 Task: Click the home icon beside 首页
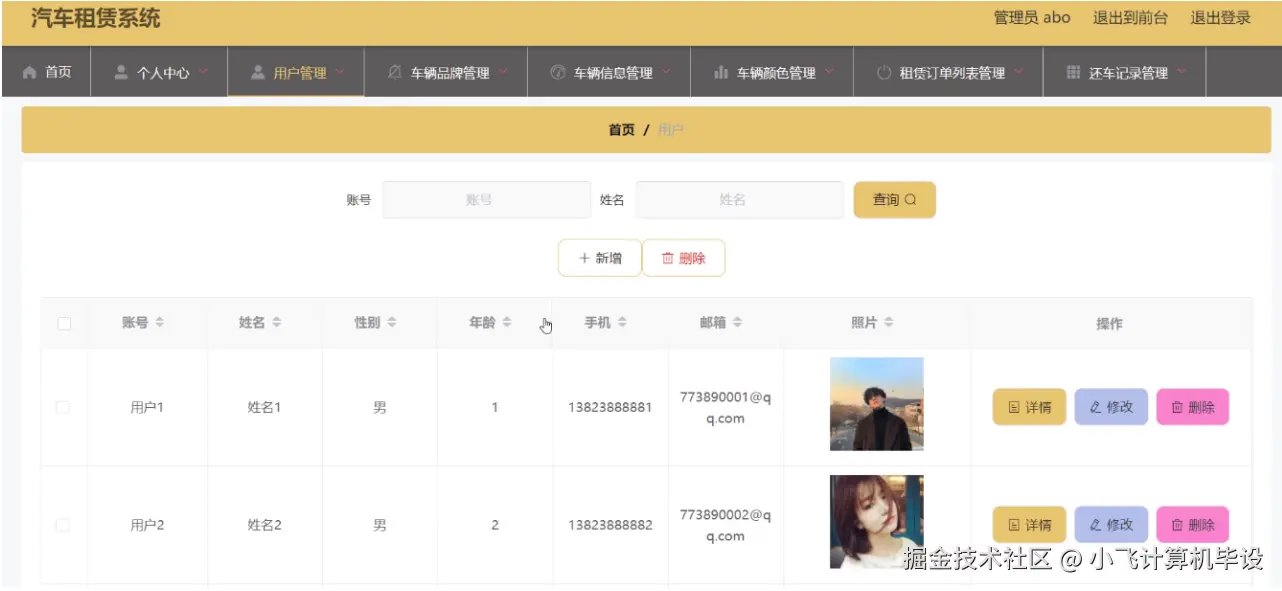(x=29, y=73)
